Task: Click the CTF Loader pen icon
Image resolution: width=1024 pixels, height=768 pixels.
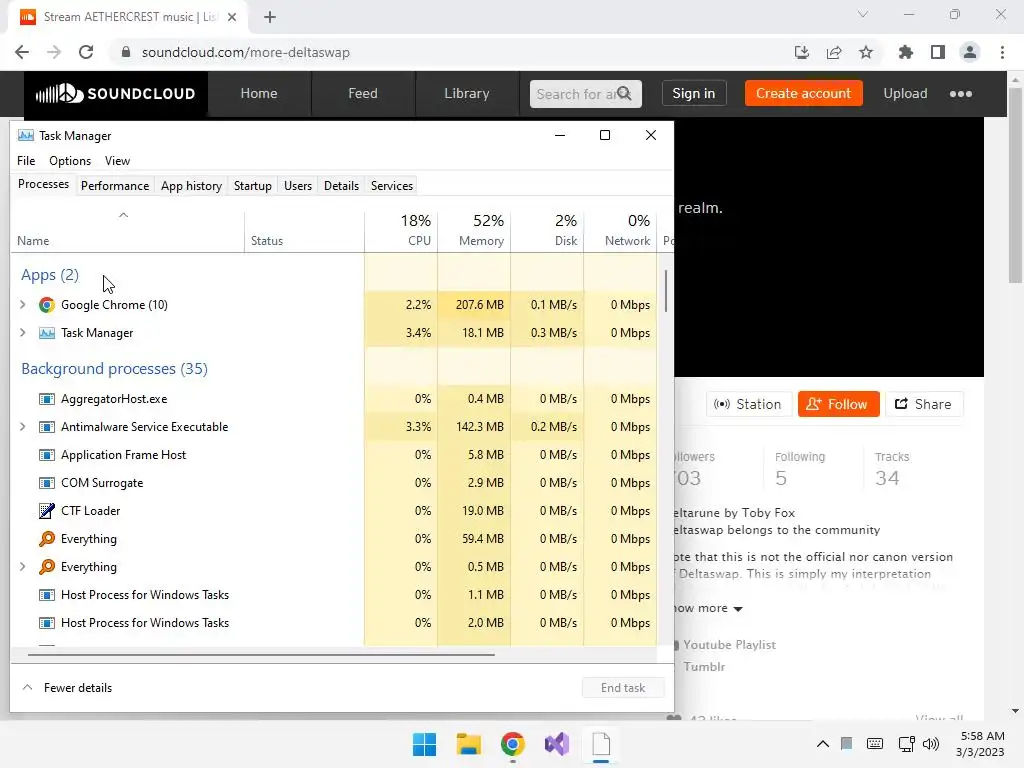Action: [x=46, y=511]
